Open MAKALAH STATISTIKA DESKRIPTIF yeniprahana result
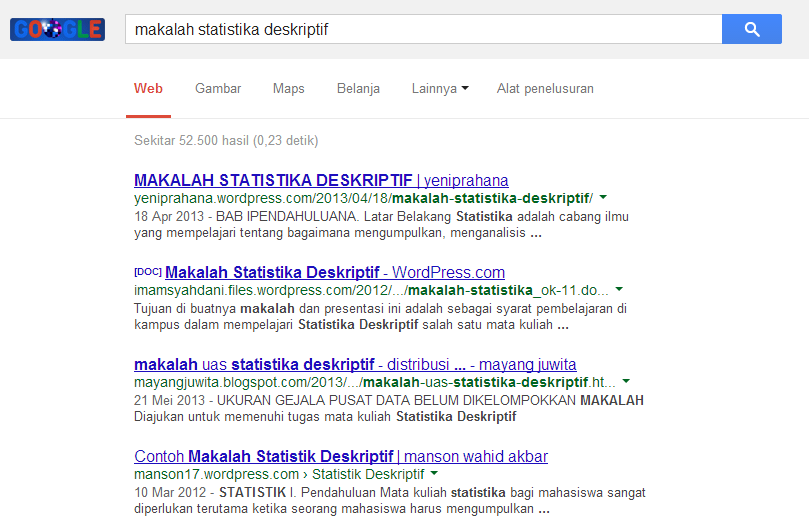The height and width of the screenshot is (525, 809). (321, 180)
